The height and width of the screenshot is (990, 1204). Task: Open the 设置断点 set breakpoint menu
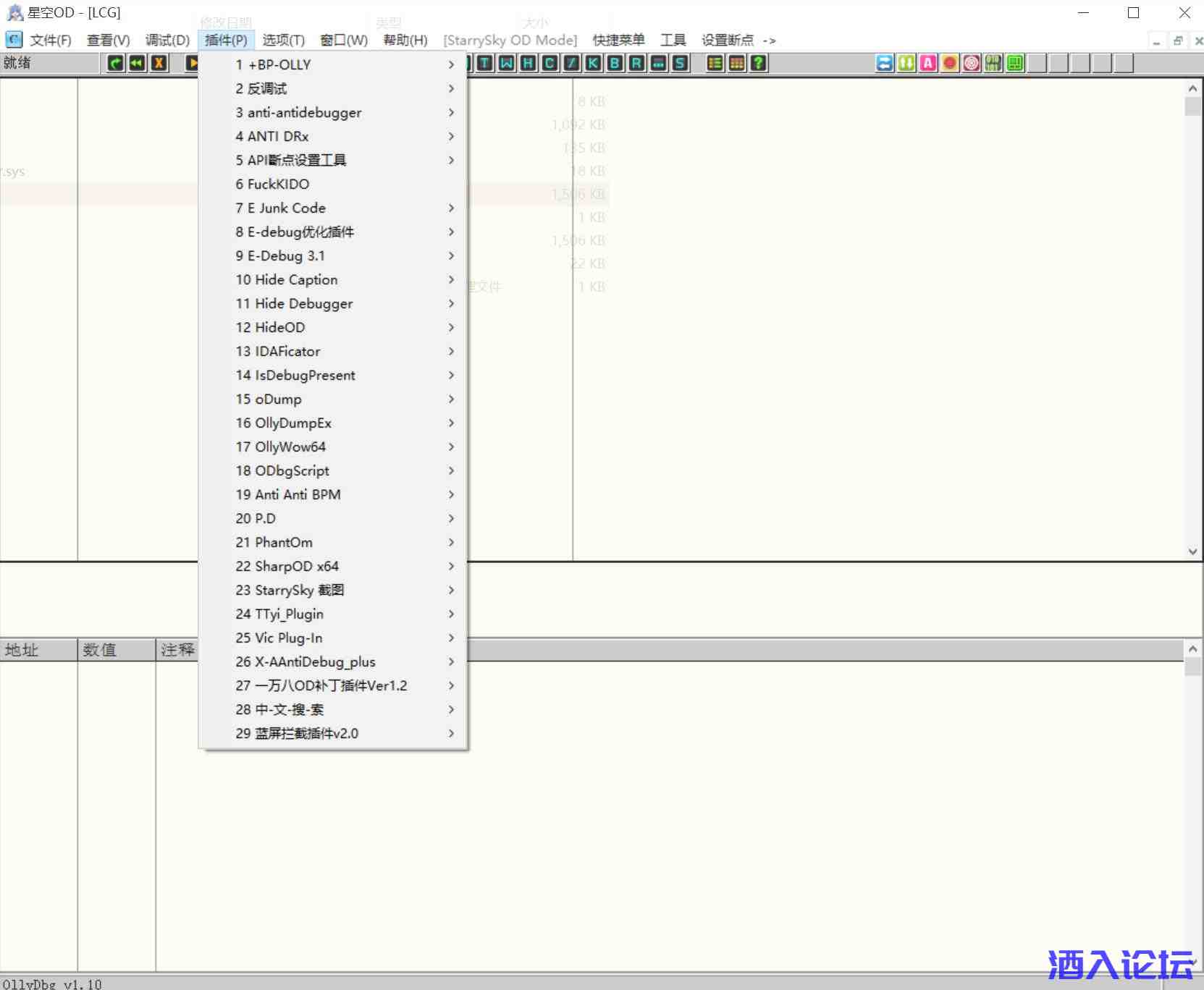tap(728, 41)
